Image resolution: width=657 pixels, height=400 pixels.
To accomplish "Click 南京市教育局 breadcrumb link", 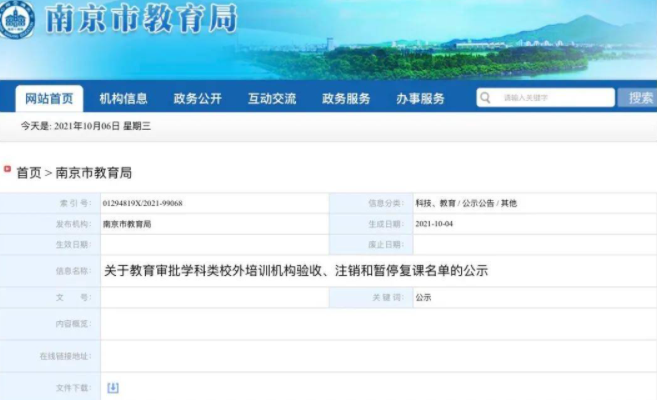I will pyautogui.click(x=93, y=173).
